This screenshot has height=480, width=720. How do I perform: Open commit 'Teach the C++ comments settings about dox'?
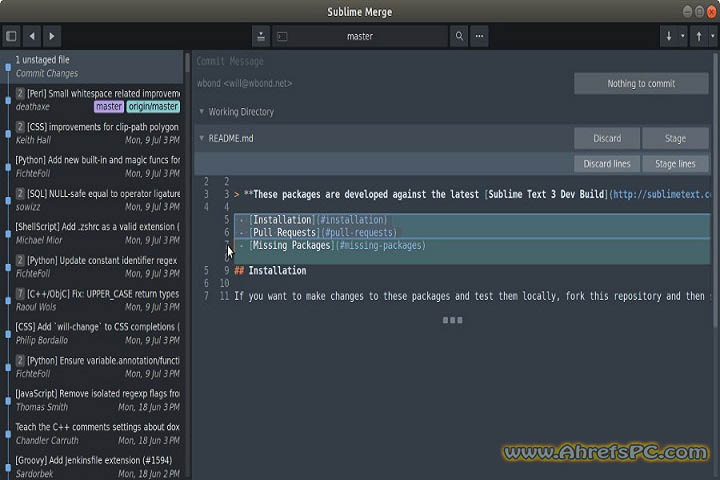[x=92, y=433]
